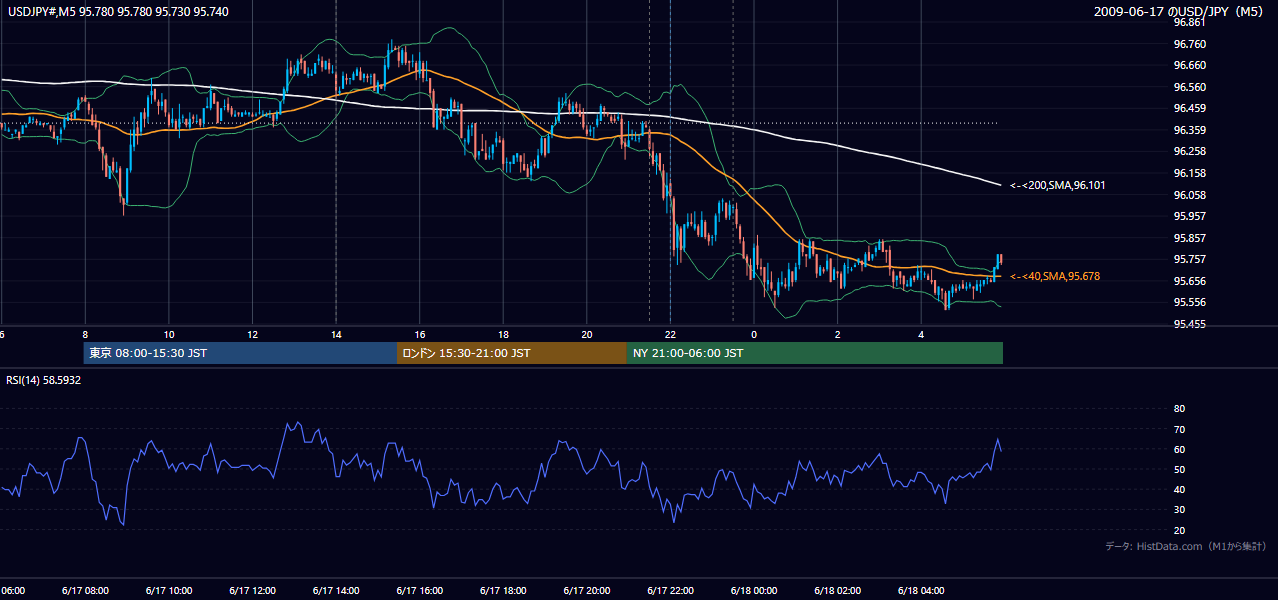Click price level 95.556 on price axis
This screenshot has height=600, width=1278.
[x=1190, y=302]
